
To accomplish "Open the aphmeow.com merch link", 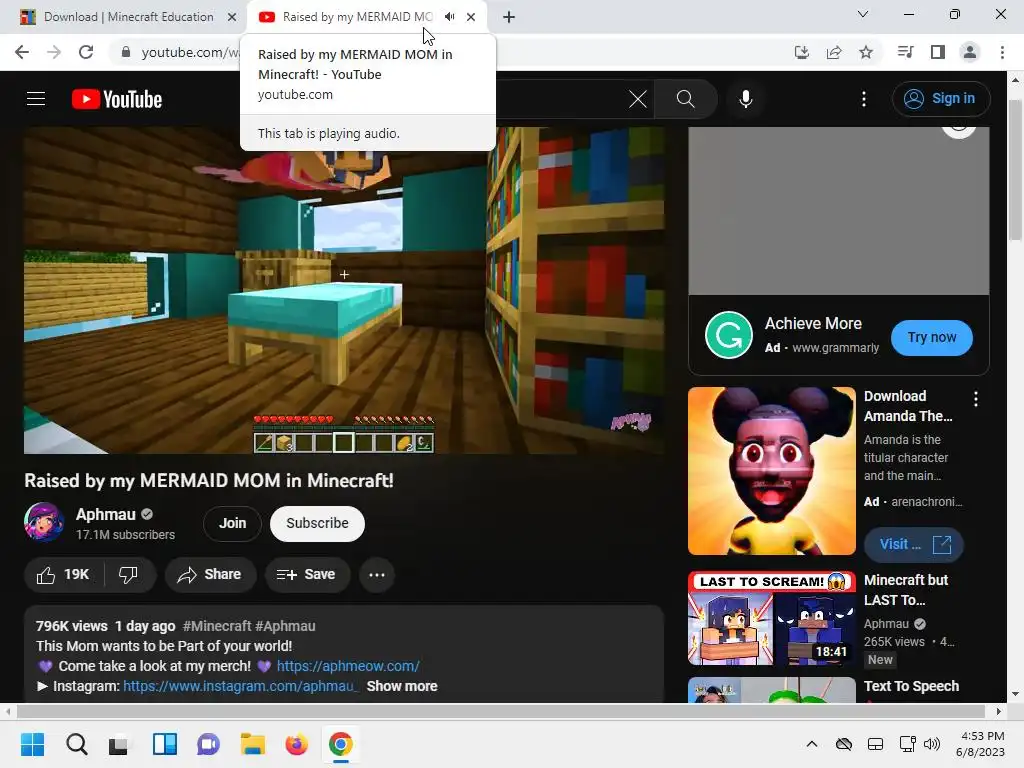I will (x=348, y=666).
